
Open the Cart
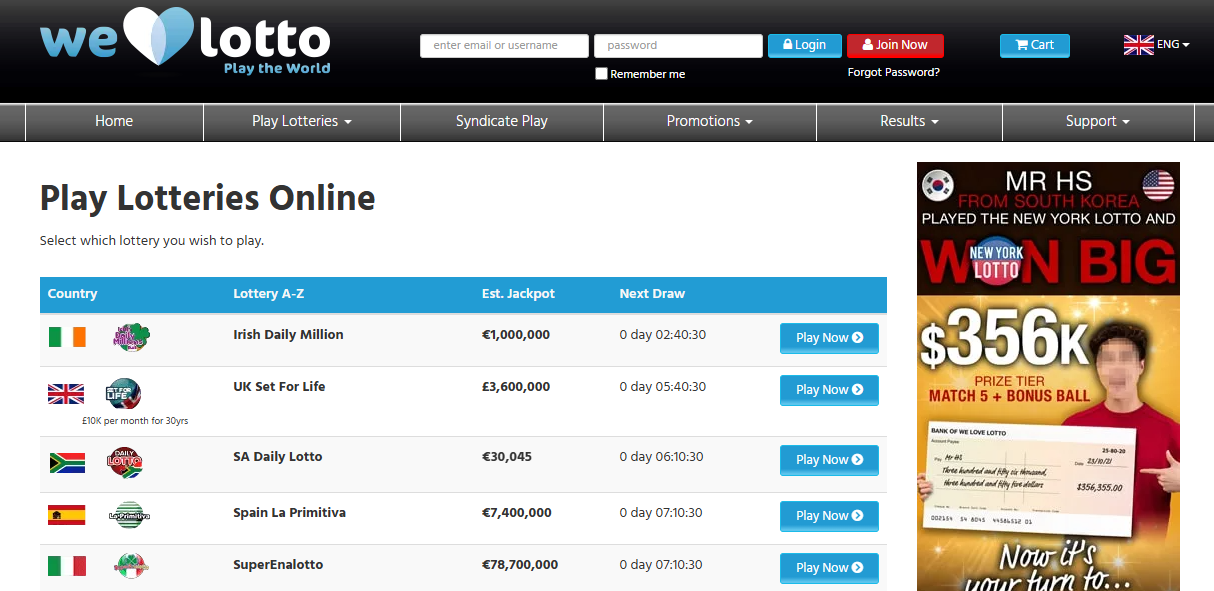coord(1035,45)
